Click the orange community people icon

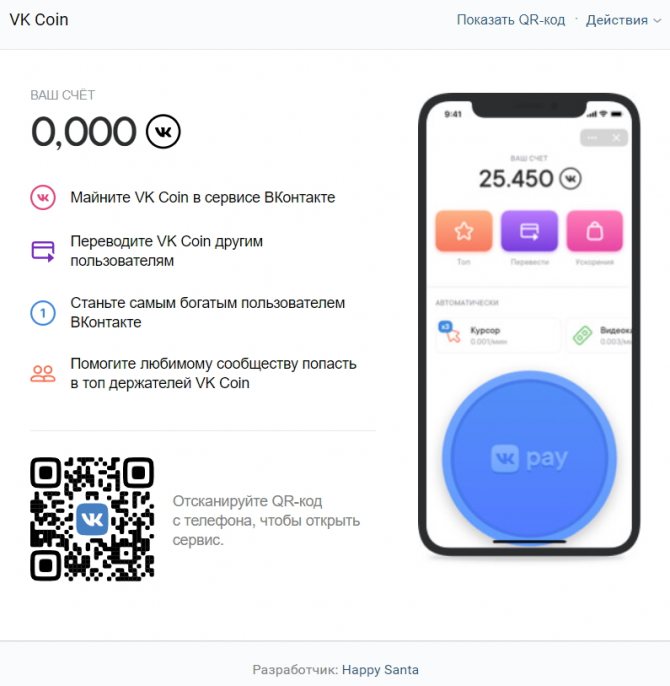tap(43, 374)
